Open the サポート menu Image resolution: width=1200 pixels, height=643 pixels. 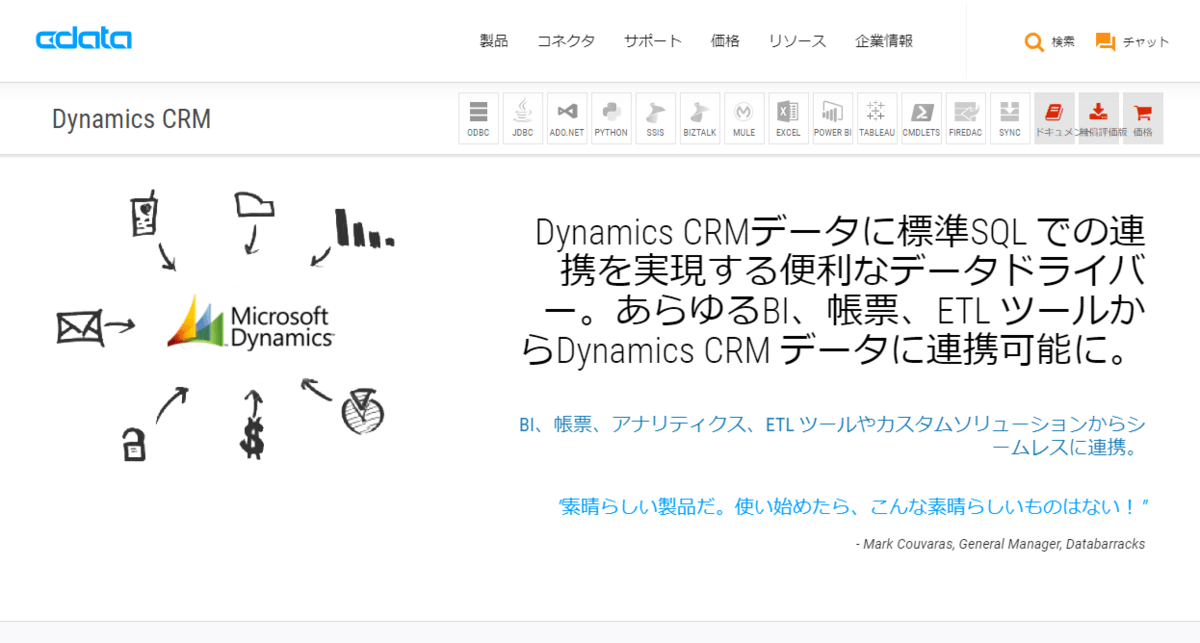(x=653, y=41)
